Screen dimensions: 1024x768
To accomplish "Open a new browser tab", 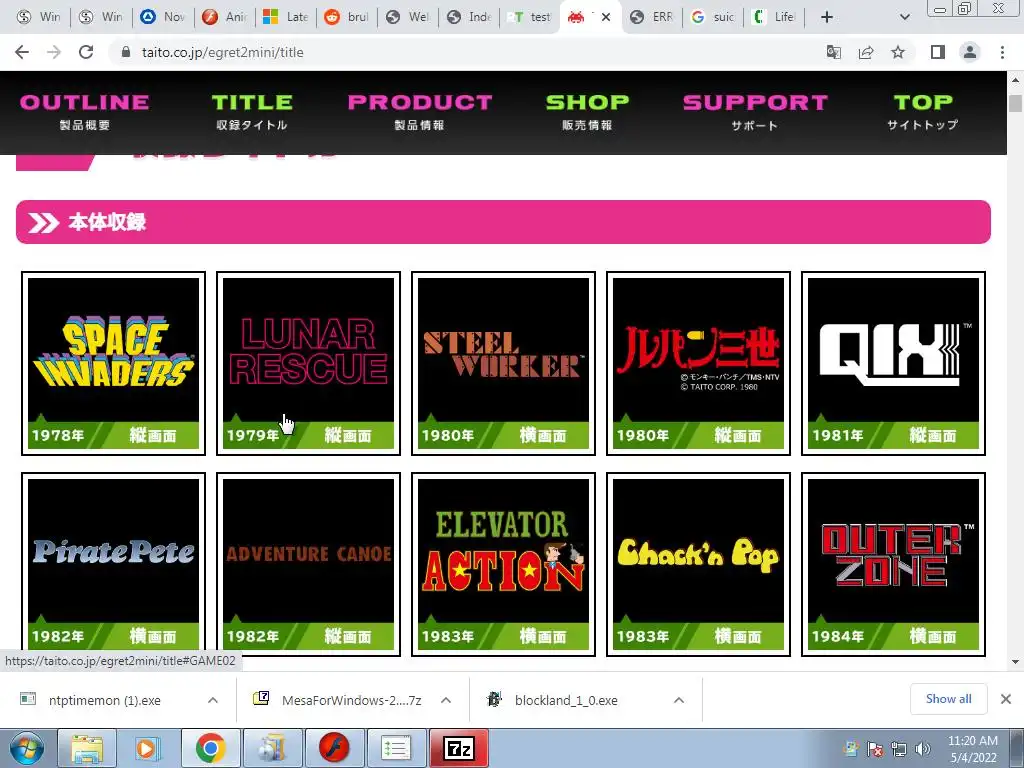I will point(827,17).
